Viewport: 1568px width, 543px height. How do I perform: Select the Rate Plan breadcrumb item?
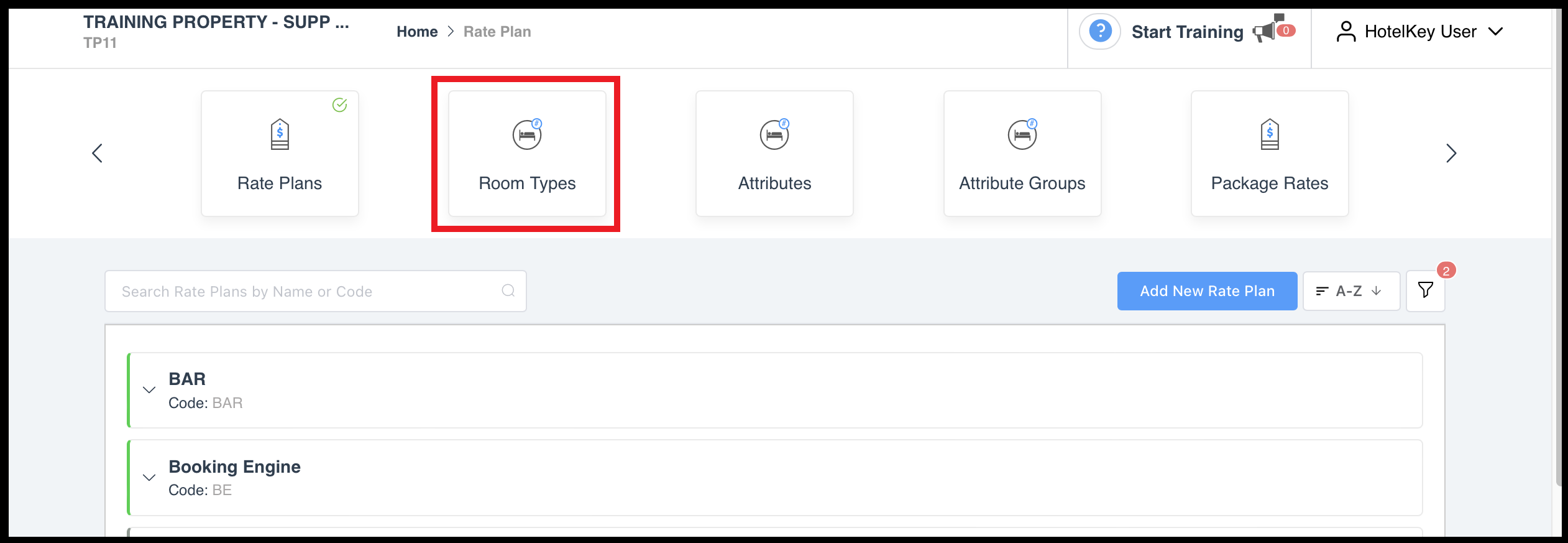pos(497,31)
